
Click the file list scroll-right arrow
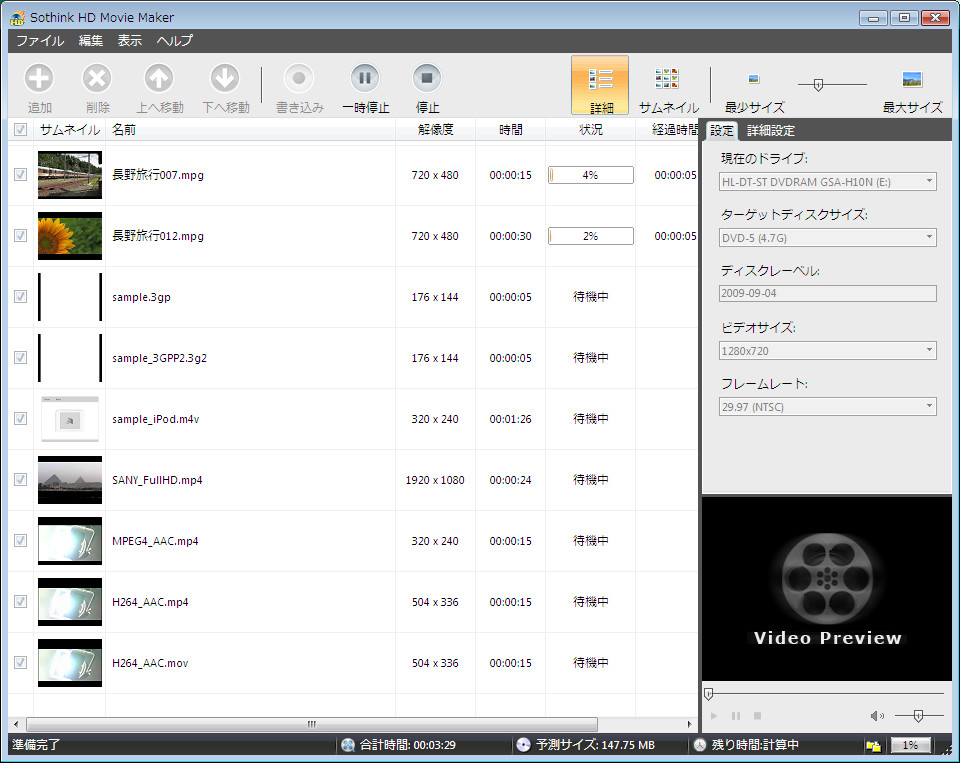(x=690, y=724)
